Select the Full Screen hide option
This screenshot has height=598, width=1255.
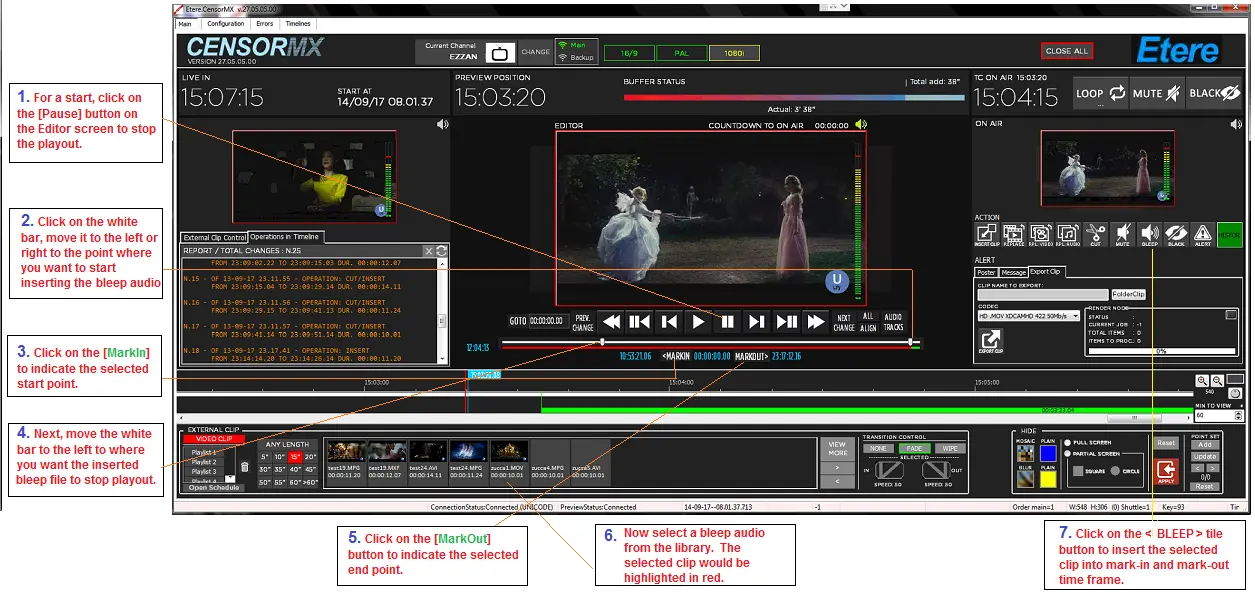1068,441
